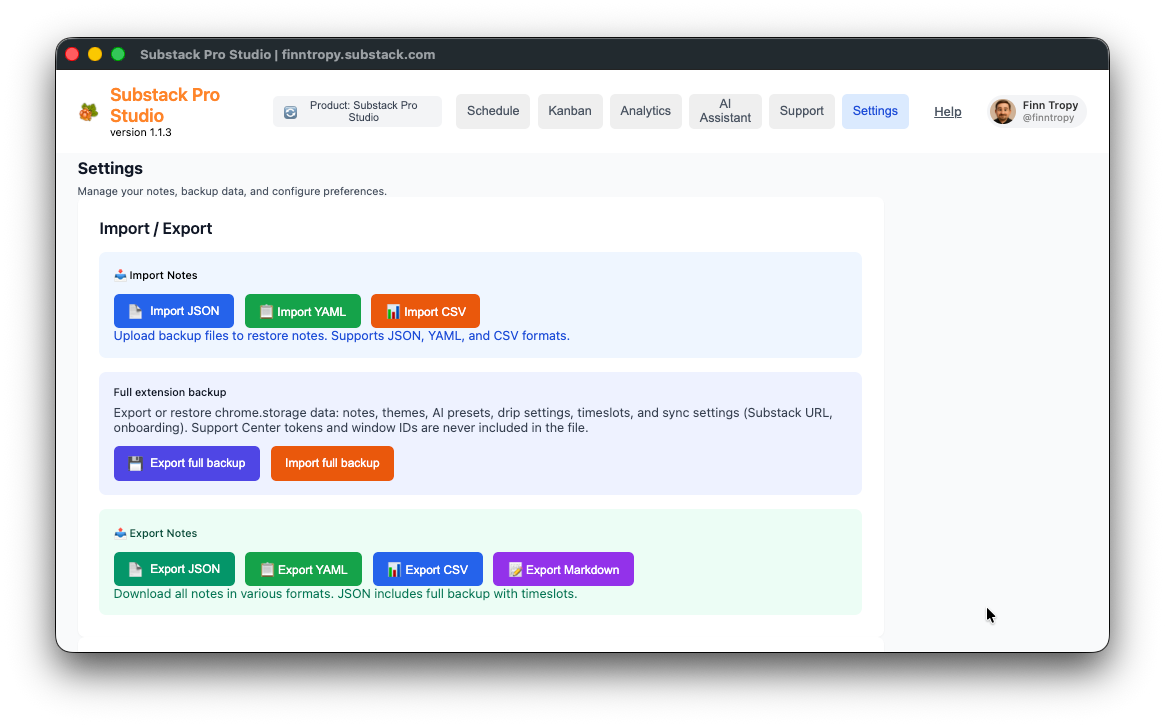
Task: Click the Import / Export heading
Action: (x=155, y=228)
